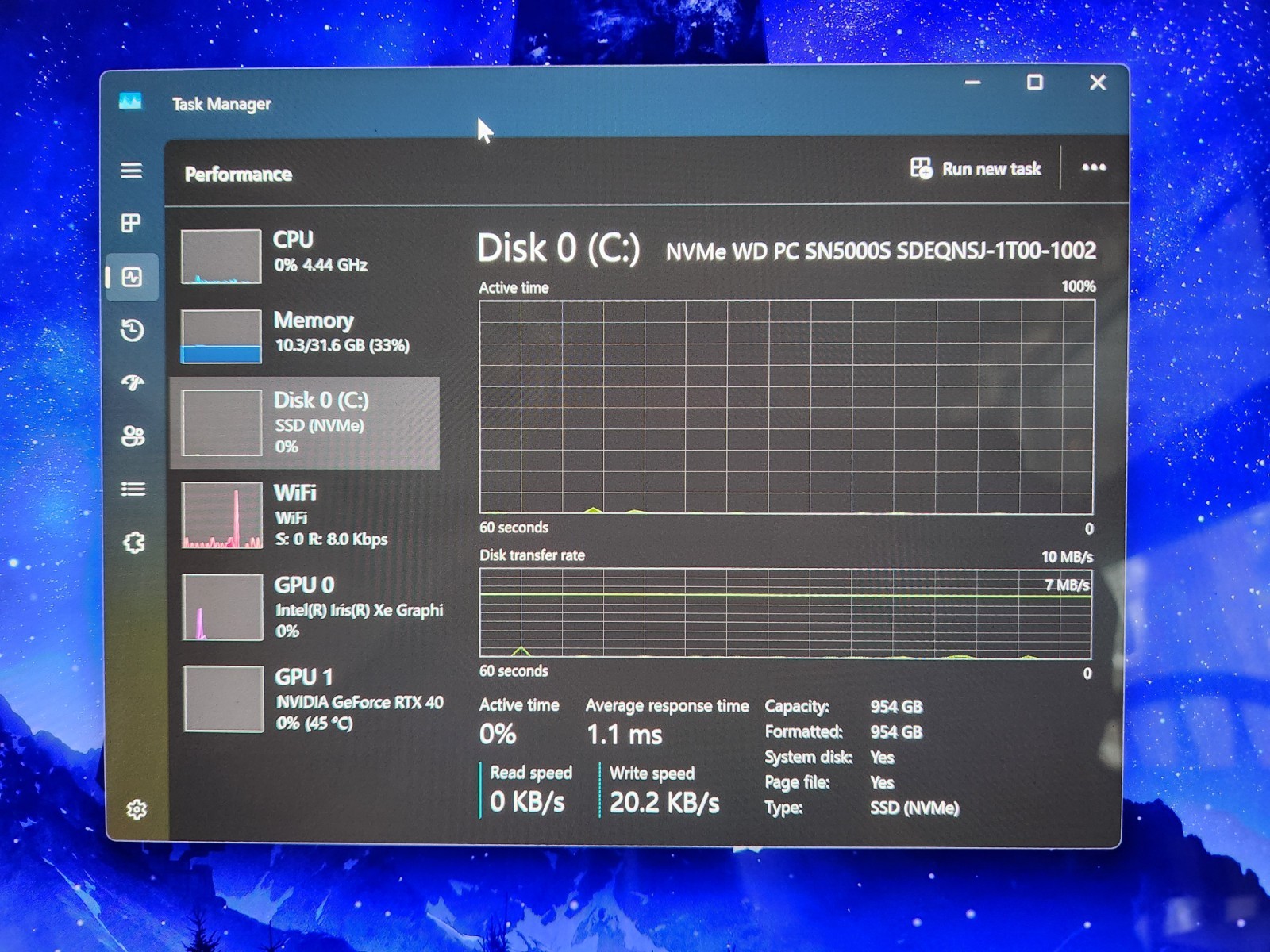Click the Disk 0 (C:) heading
Image resolution: width=1270 pixels, height=952 pixels.
559,248
